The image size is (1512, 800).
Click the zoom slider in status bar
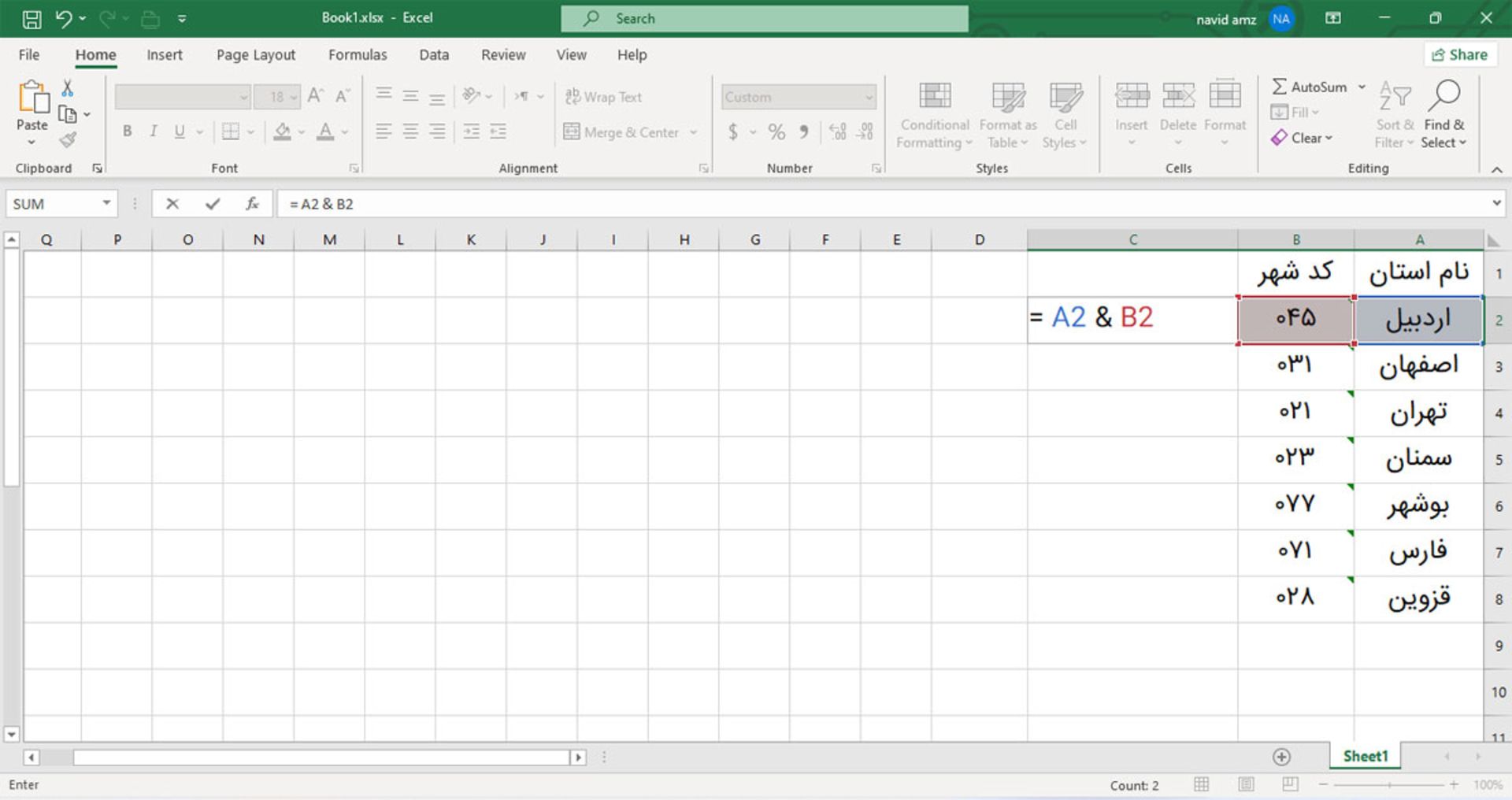coord(1389,785)
